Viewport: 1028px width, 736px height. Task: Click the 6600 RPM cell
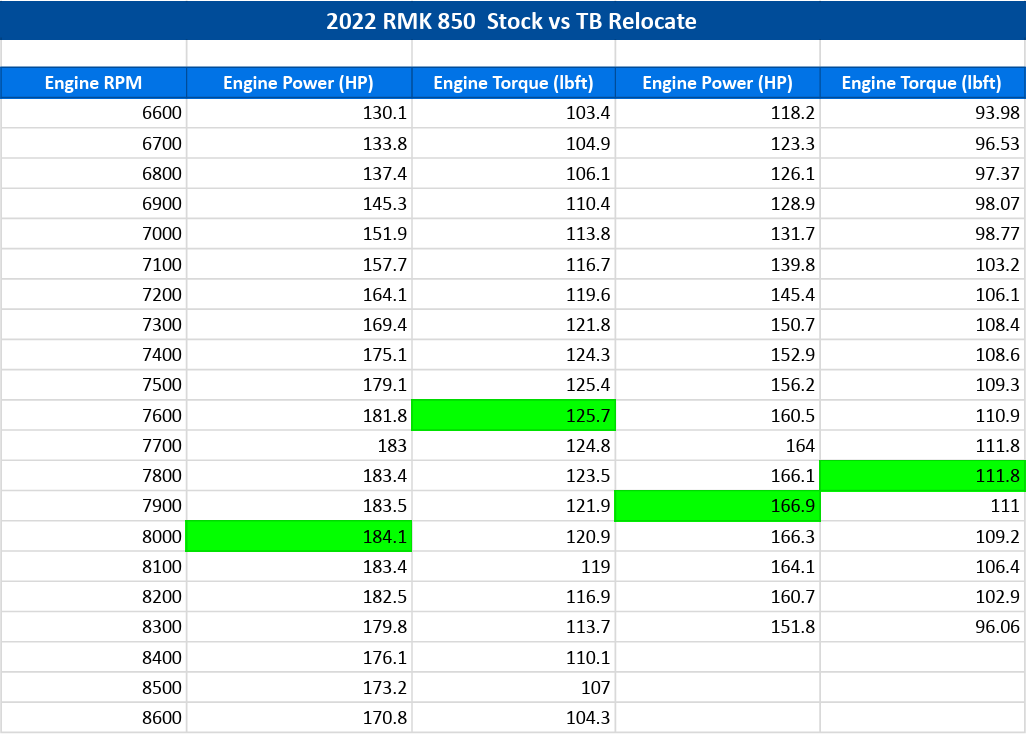pyautogui.click(x=94, y=114)
